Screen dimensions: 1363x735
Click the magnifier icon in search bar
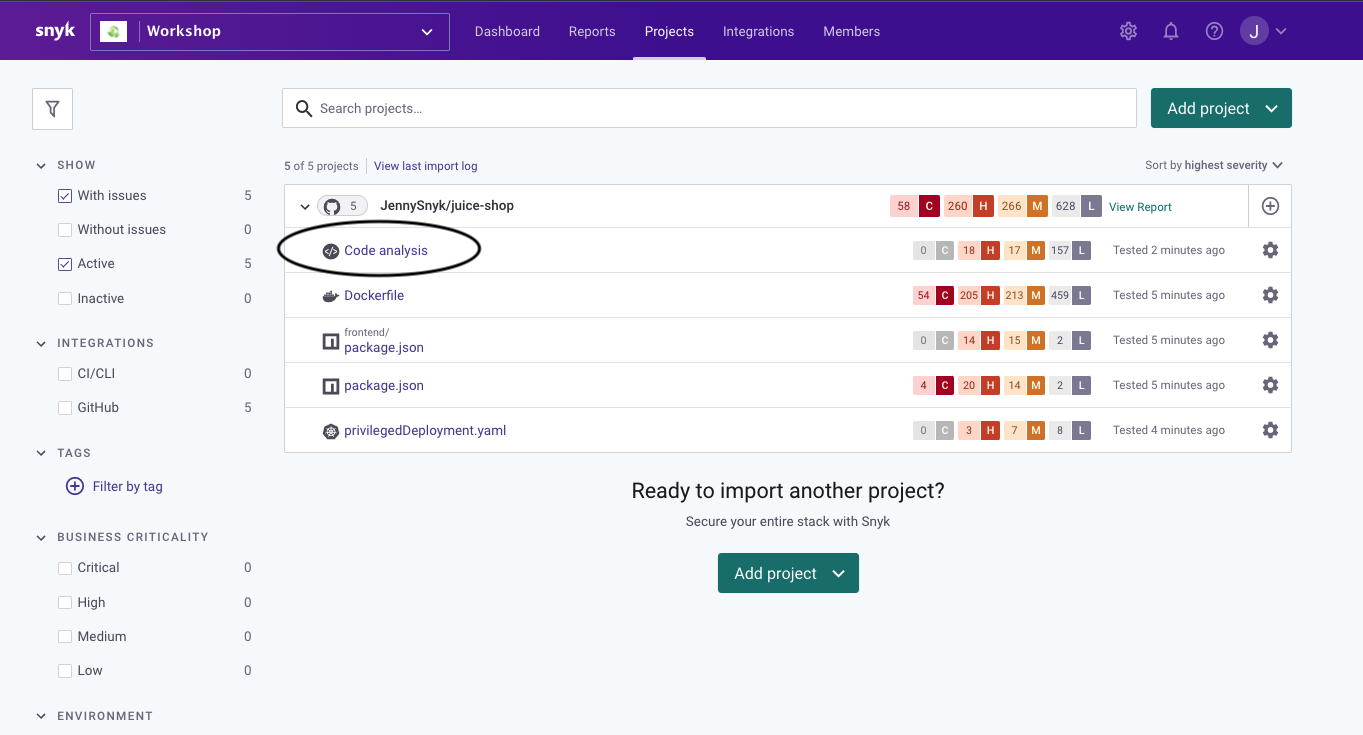click(x=302, y=108)
